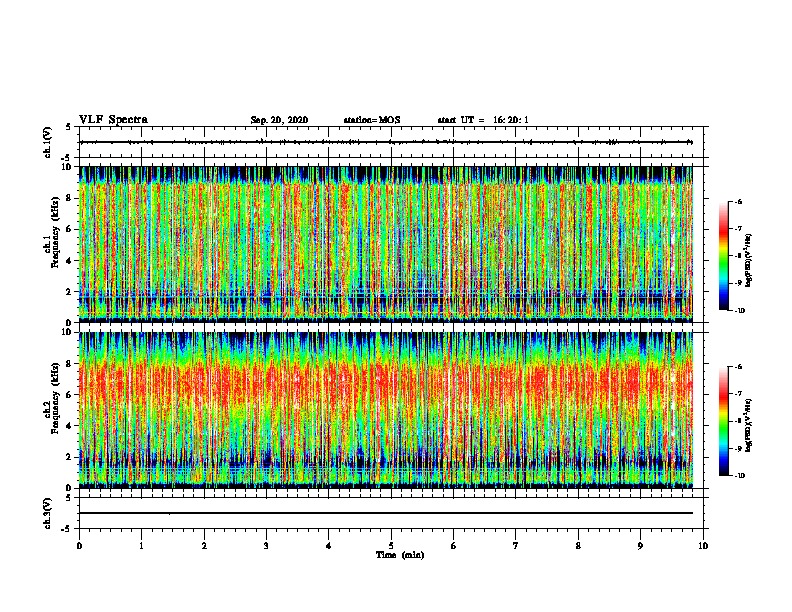Viewport: 792px width, 612px height.
Task: Click the time axis tick label "8"
Action: tap(578, 546)
